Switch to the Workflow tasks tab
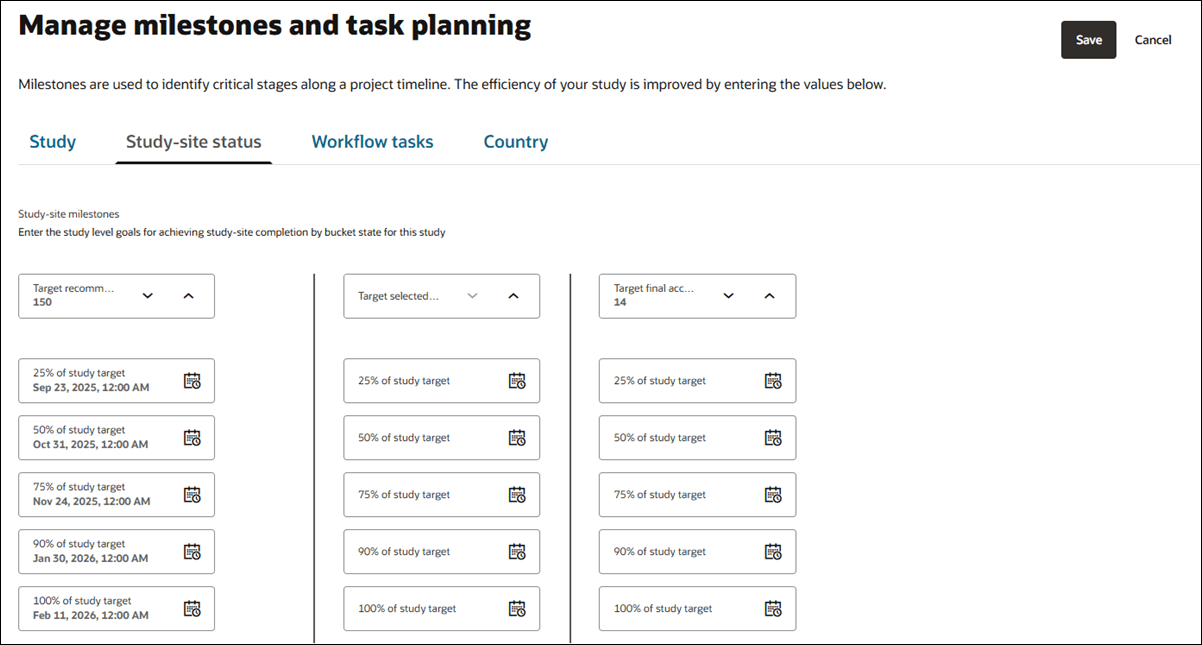 pyautogui.click(x=372, y=141)
